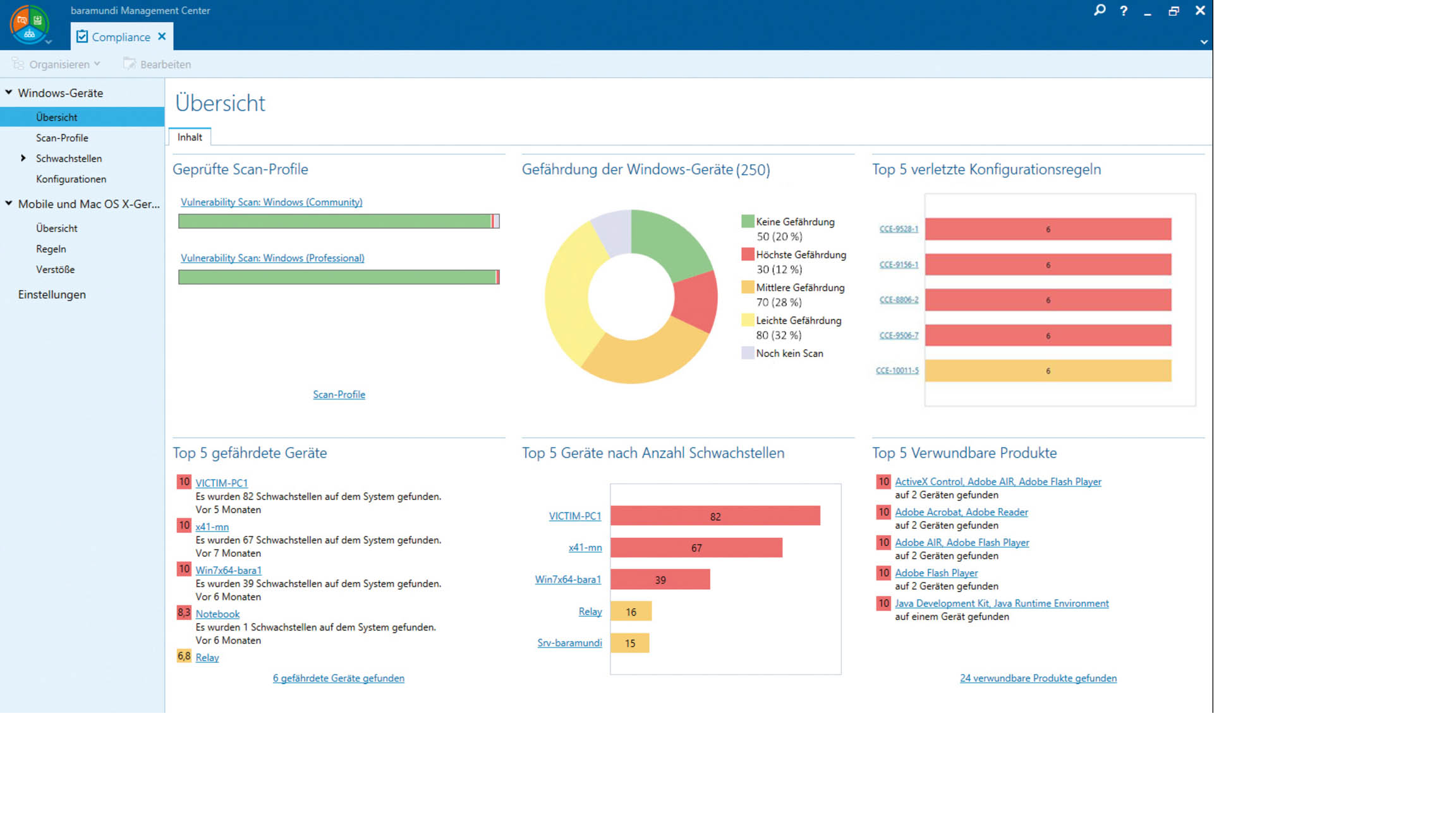
Task: Click the red severity 10 badge for VICTIM-PC1
Action: [x=184, y=482]
